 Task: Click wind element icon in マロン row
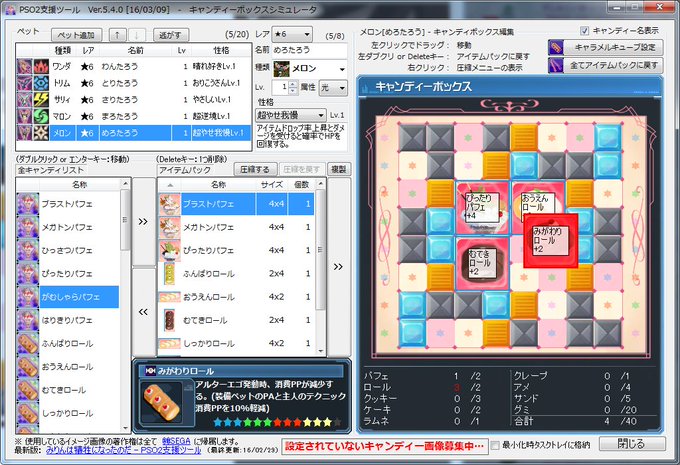click(x=41, y=116)
